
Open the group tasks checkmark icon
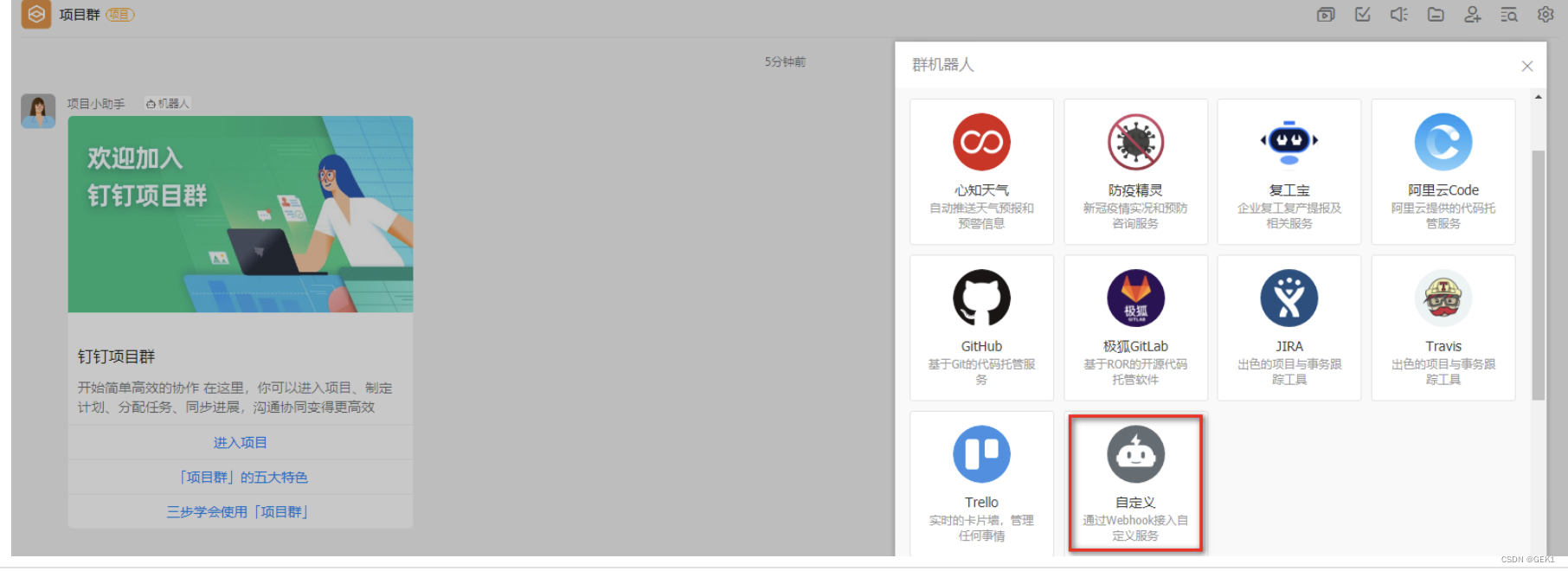(x=1362, y=15)
